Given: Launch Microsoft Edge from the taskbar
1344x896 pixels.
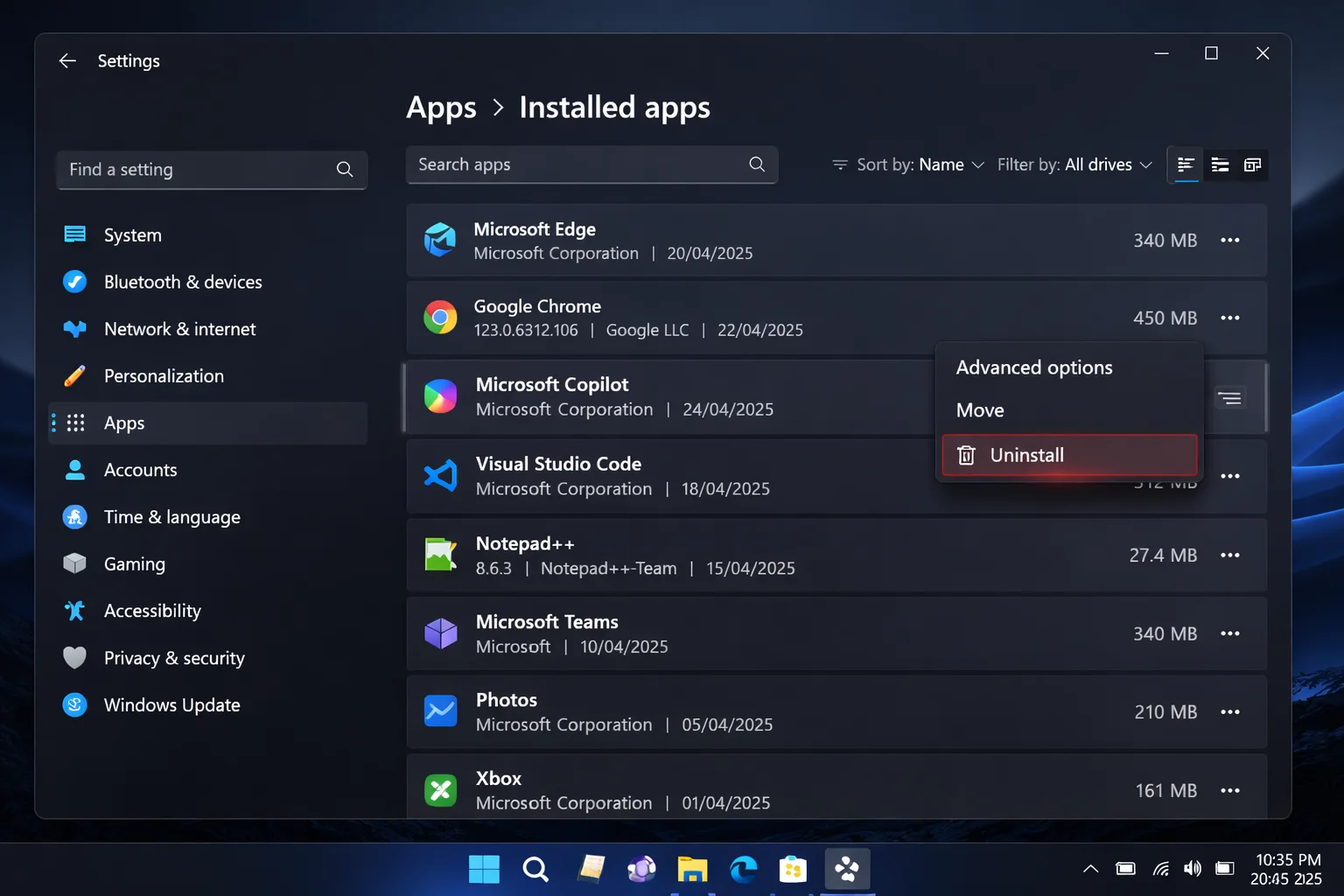Looking at the screenshot, I should (743, 869).
